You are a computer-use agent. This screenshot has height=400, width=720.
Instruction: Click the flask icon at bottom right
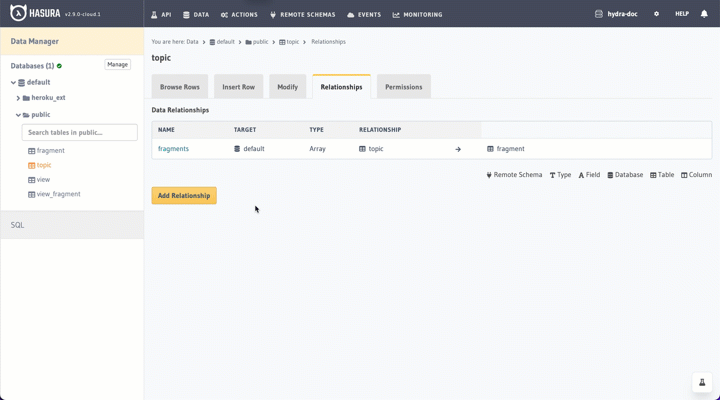pyautogui.click(x=702, y=382)
